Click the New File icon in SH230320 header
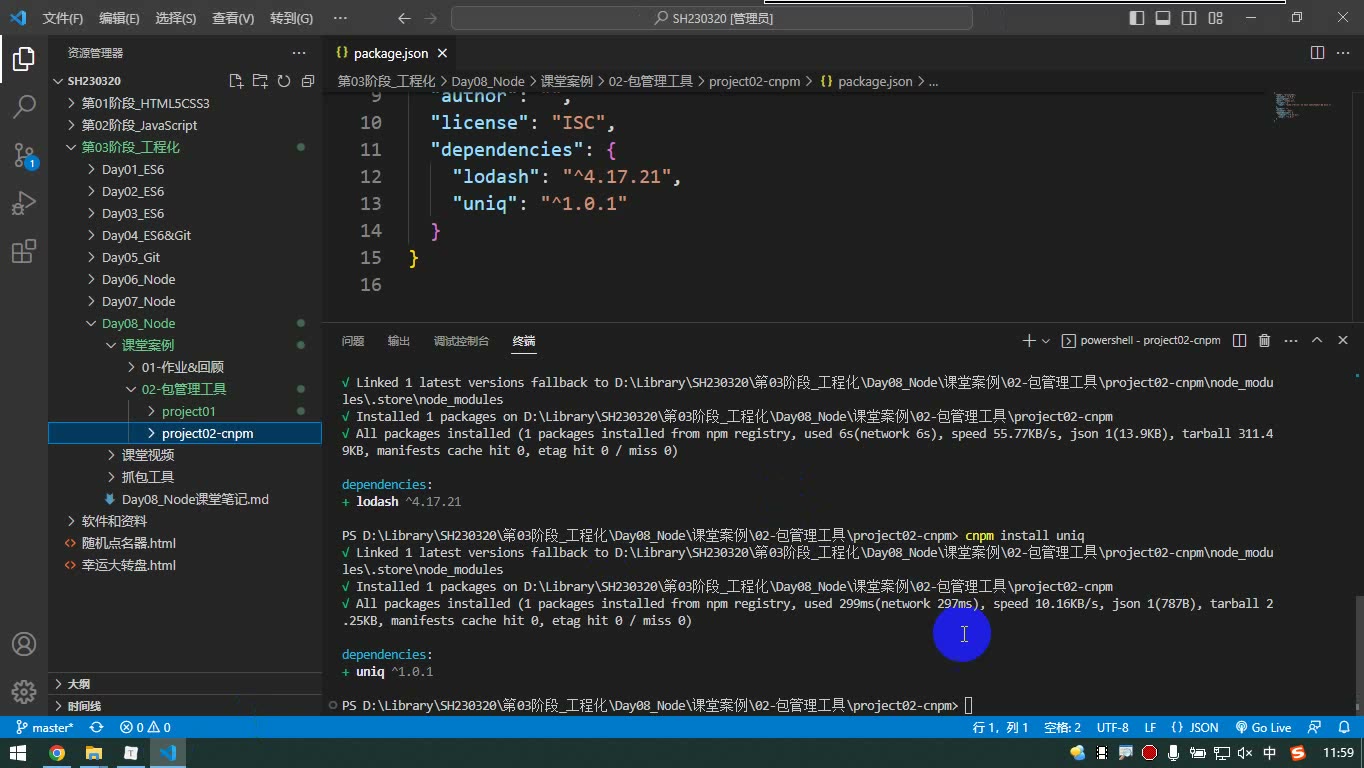This screenshot has width=1364, height=768. 236,81
